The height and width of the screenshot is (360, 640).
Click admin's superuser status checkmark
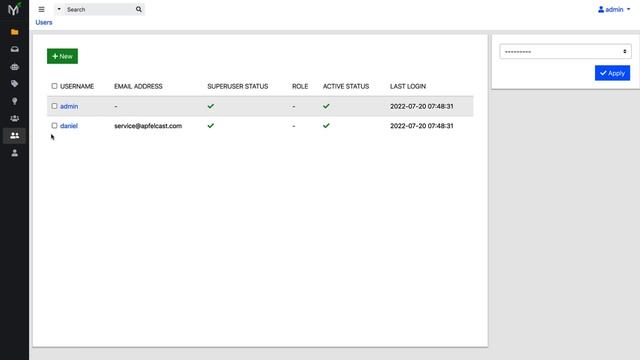point(211,106)
